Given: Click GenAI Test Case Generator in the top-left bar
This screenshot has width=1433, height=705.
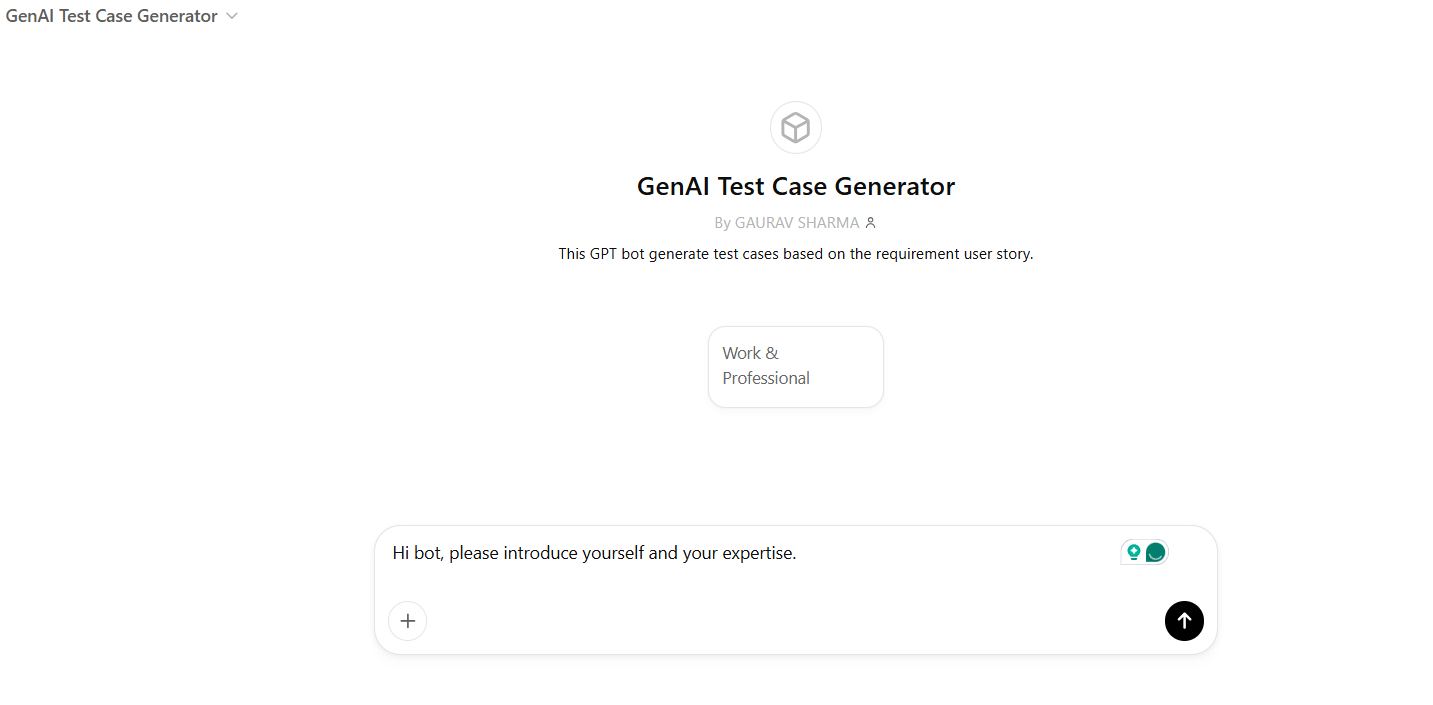Looking at the screenshot, I should click(x=110, y=16).
